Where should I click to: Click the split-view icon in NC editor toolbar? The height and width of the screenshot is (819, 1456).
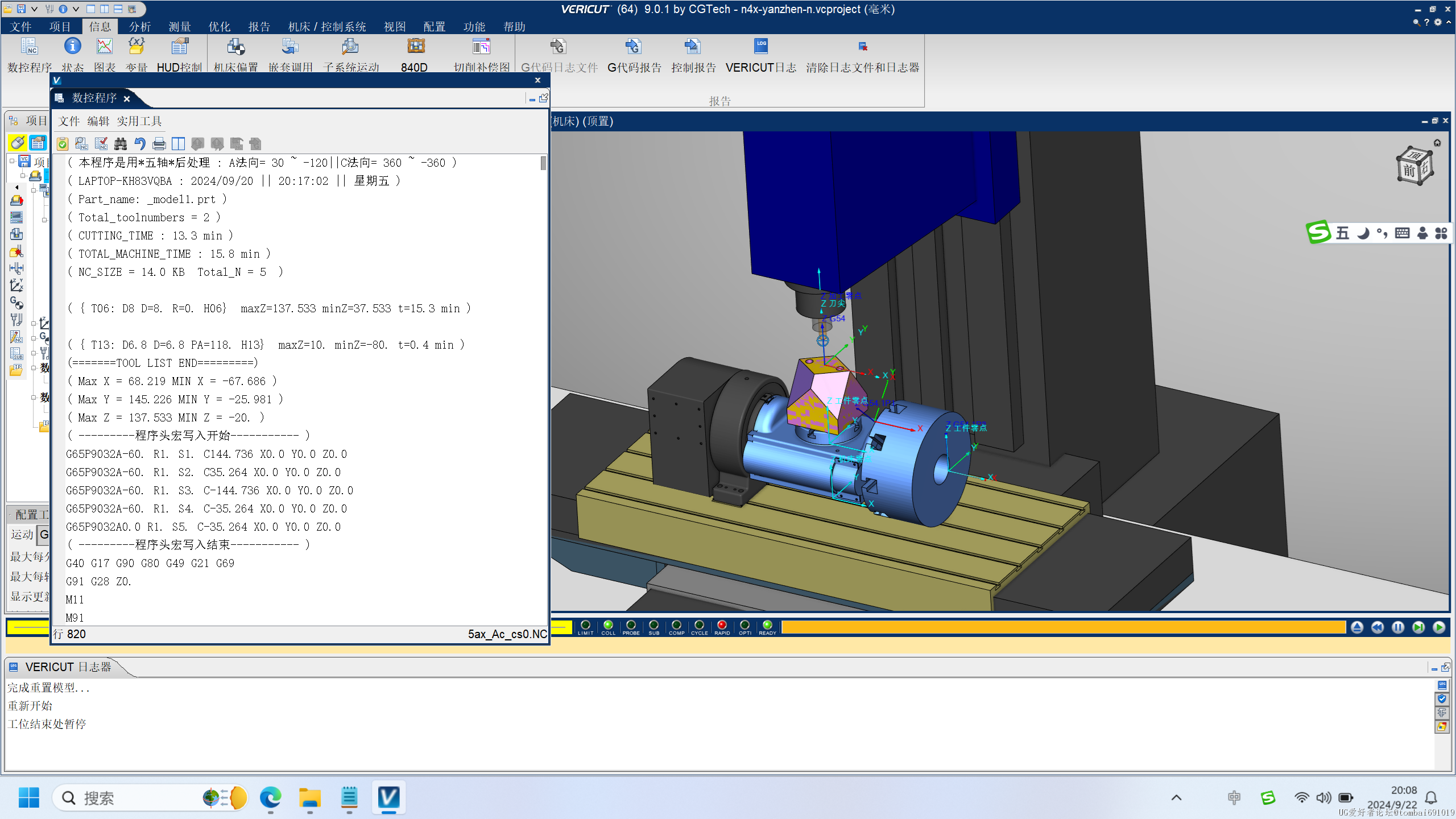tap(179, 144)
